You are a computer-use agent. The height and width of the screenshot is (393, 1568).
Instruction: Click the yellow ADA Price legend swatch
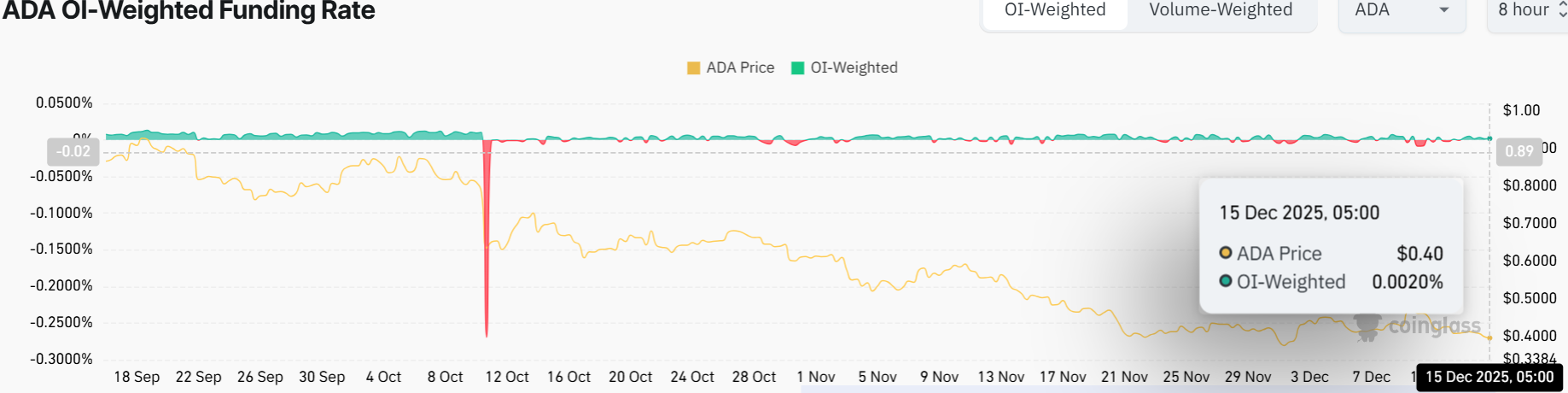click(694, 68)
